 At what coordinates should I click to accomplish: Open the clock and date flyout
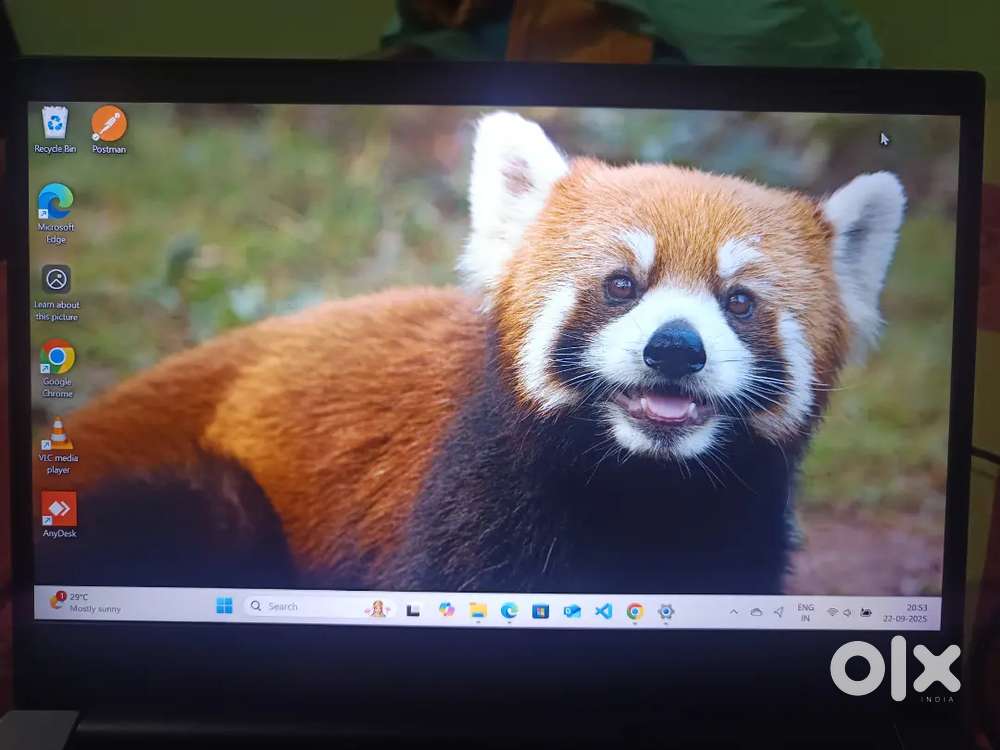click(916, 613)
